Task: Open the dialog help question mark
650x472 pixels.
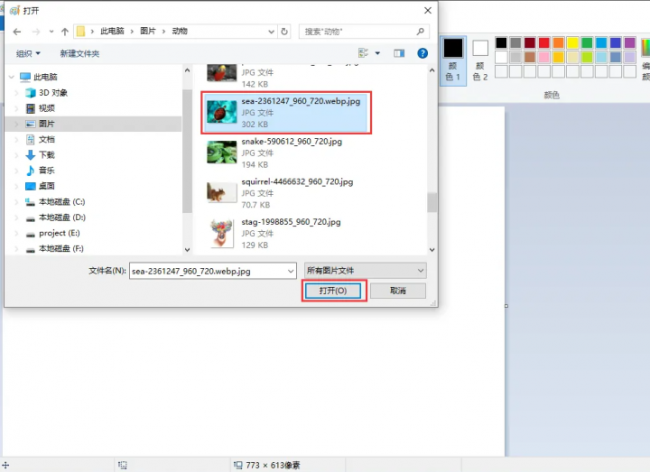Action: [422, 53]
